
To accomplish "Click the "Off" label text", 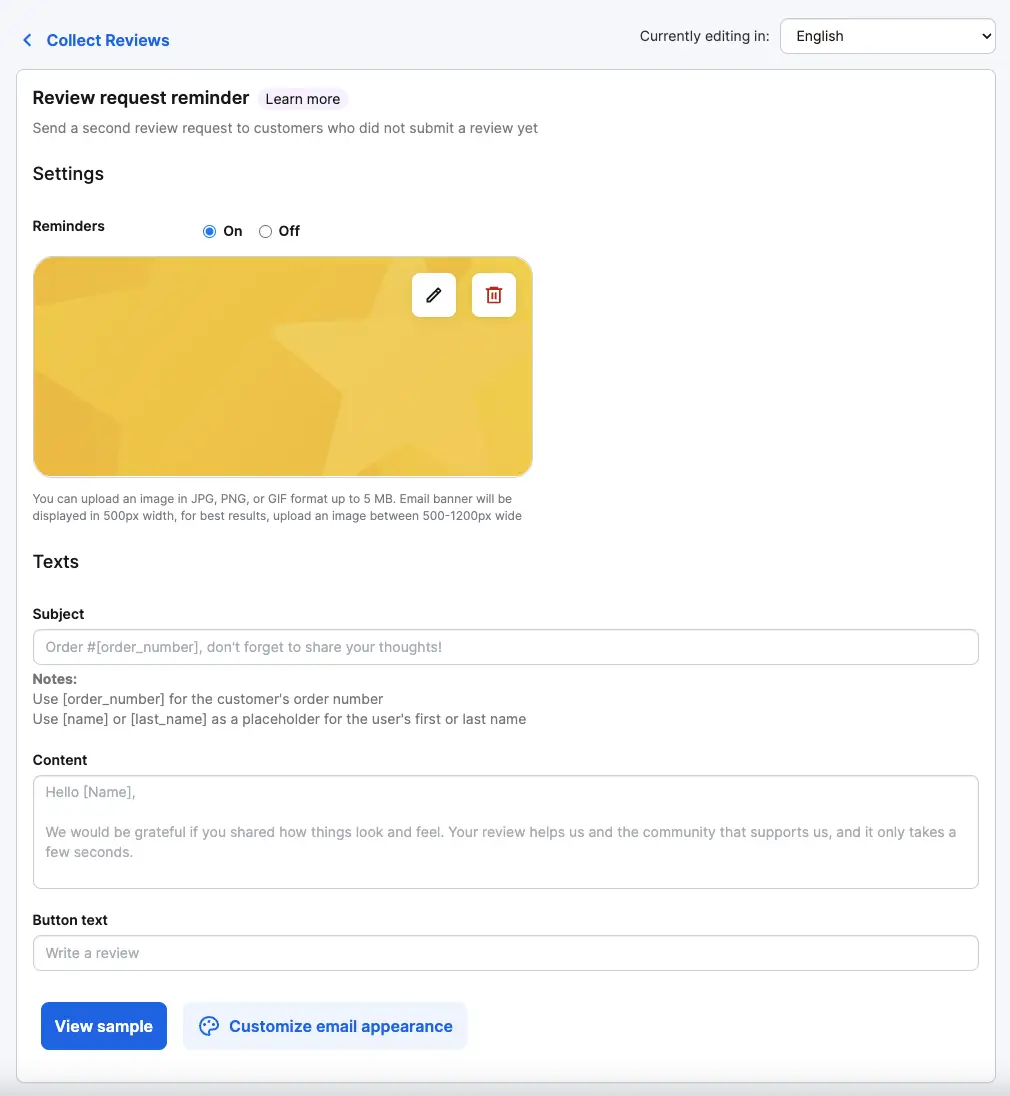I will (x=289, y=231).
